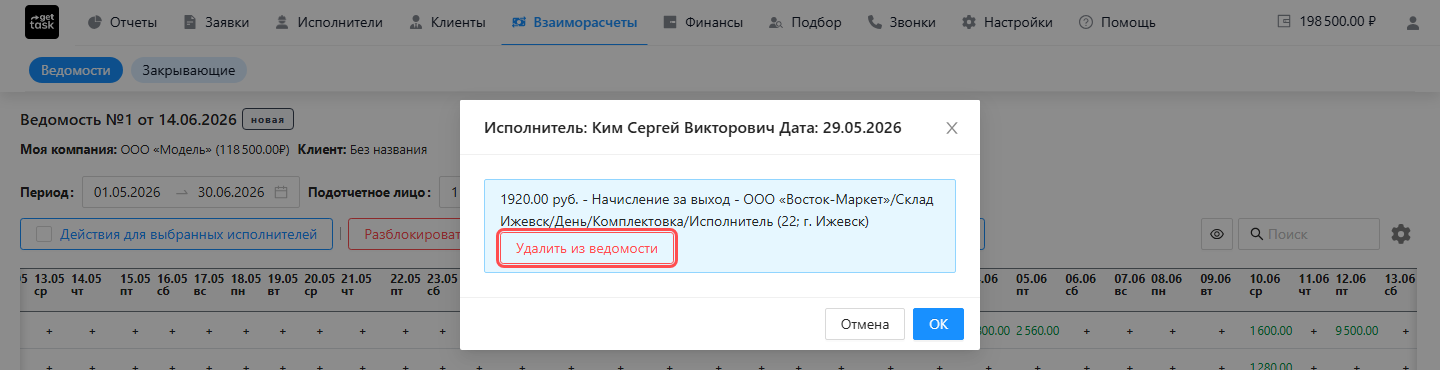Click the Поиск search field
Screen dimensions: 1440x370
1310,234
